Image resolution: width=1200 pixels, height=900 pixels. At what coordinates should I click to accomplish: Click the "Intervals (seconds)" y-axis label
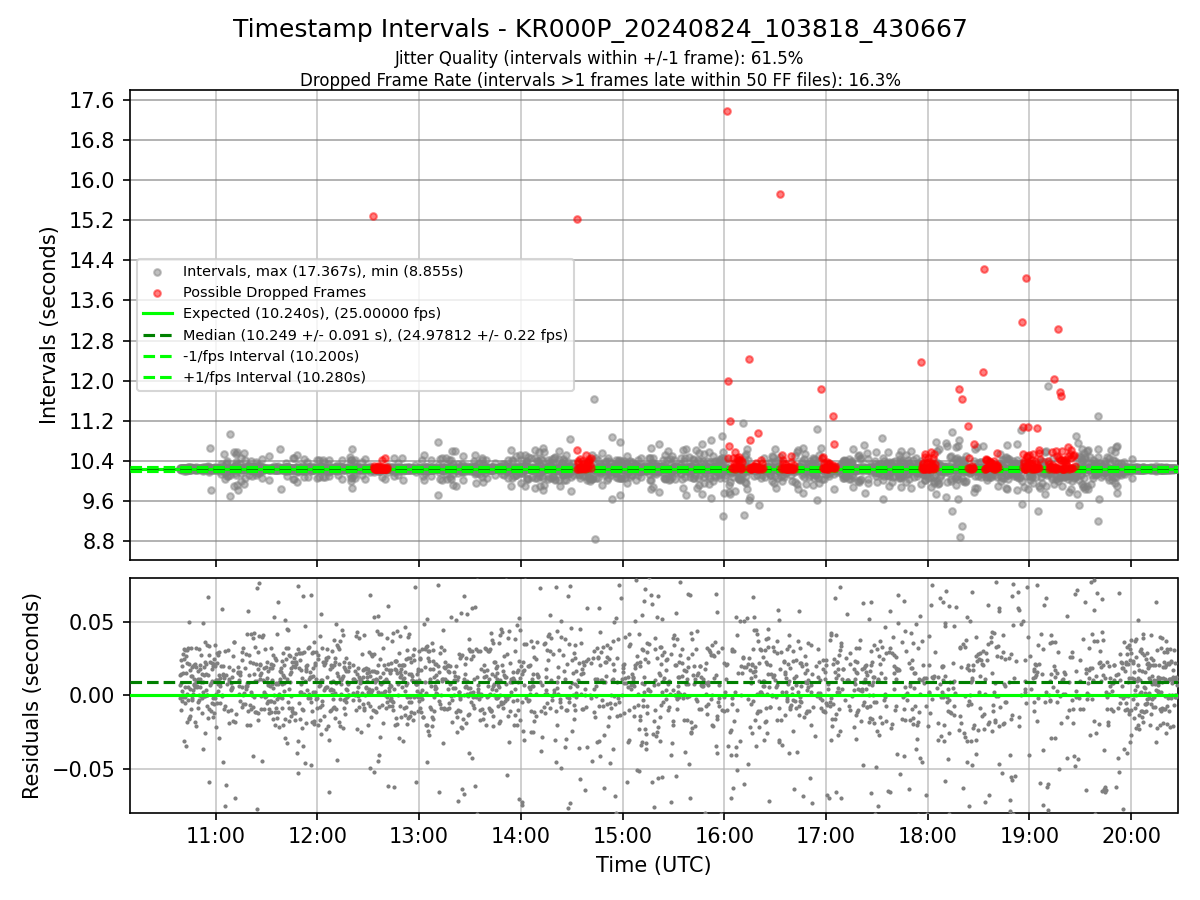[x=48, y=324]
